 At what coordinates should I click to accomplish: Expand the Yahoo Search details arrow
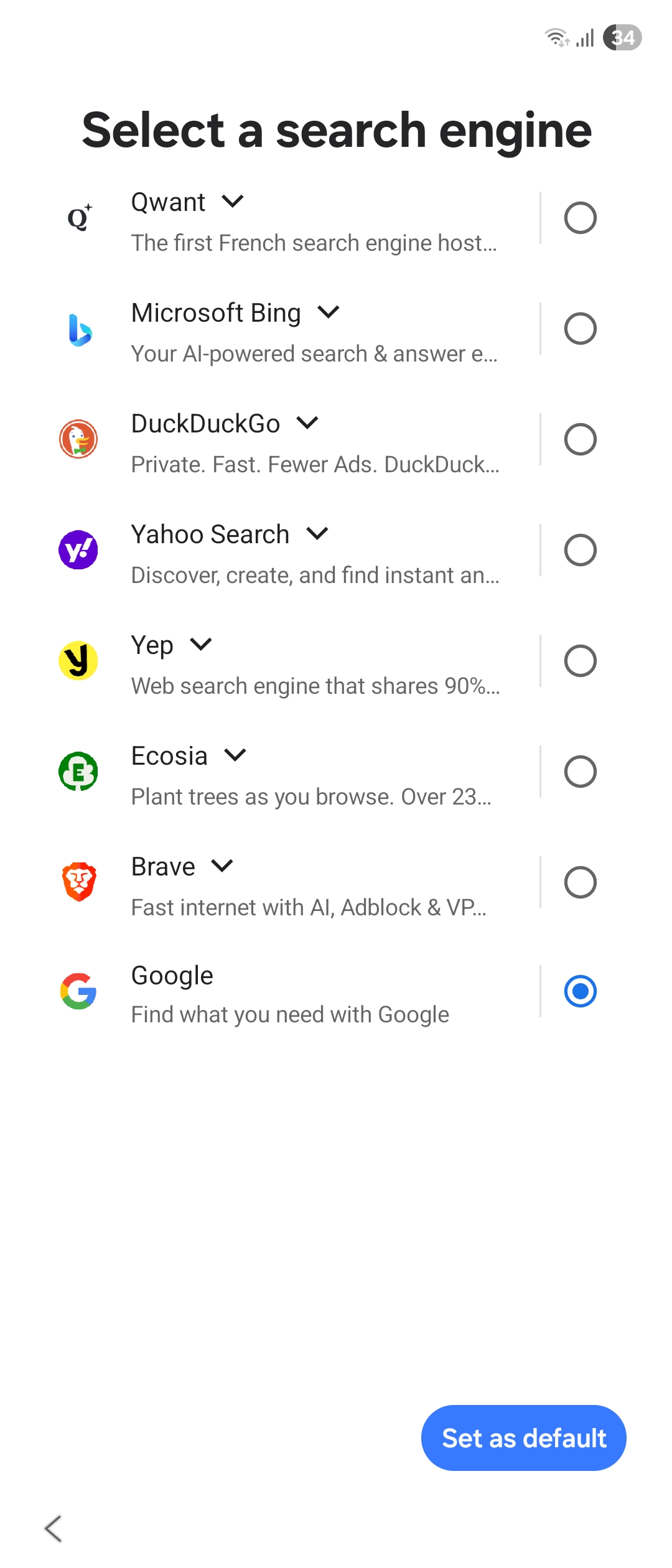(x=317, y=534)
